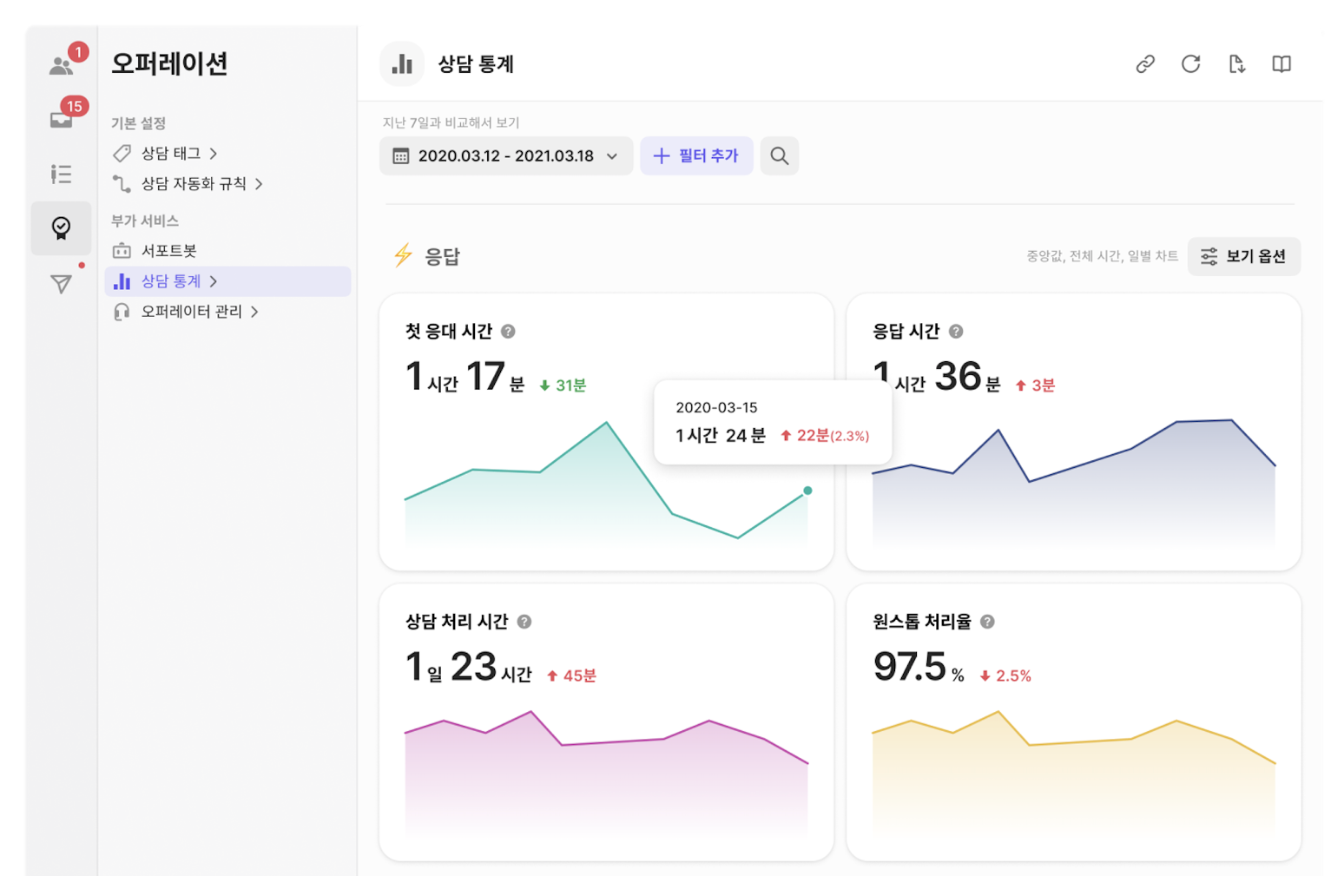This screenshot has height=896, width=1344.
Task: Click the 필터 추가 button
Action: click(696, 156)
